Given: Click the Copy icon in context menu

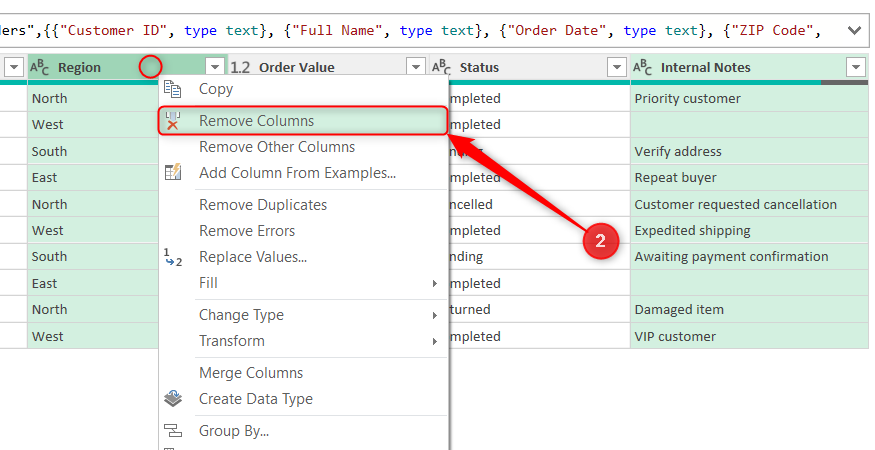Looking at the screenshot, I should [x=172, y=89].
